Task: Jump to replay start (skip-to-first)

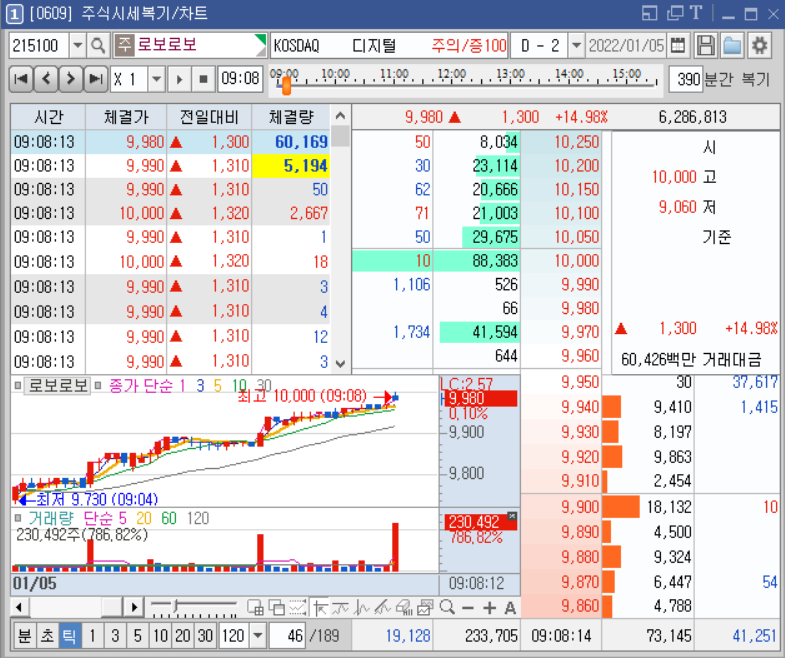Action: tap(21, 79)
